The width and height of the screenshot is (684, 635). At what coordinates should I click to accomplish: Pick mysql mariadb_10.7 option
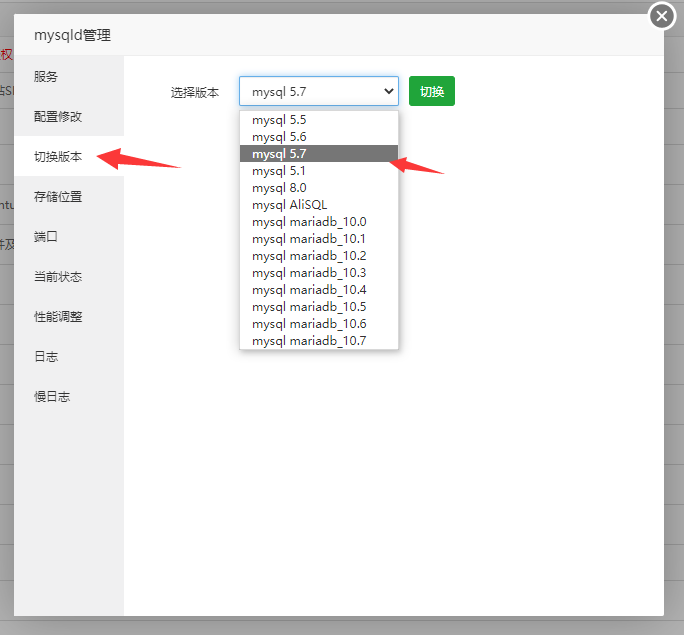[319, 341]
